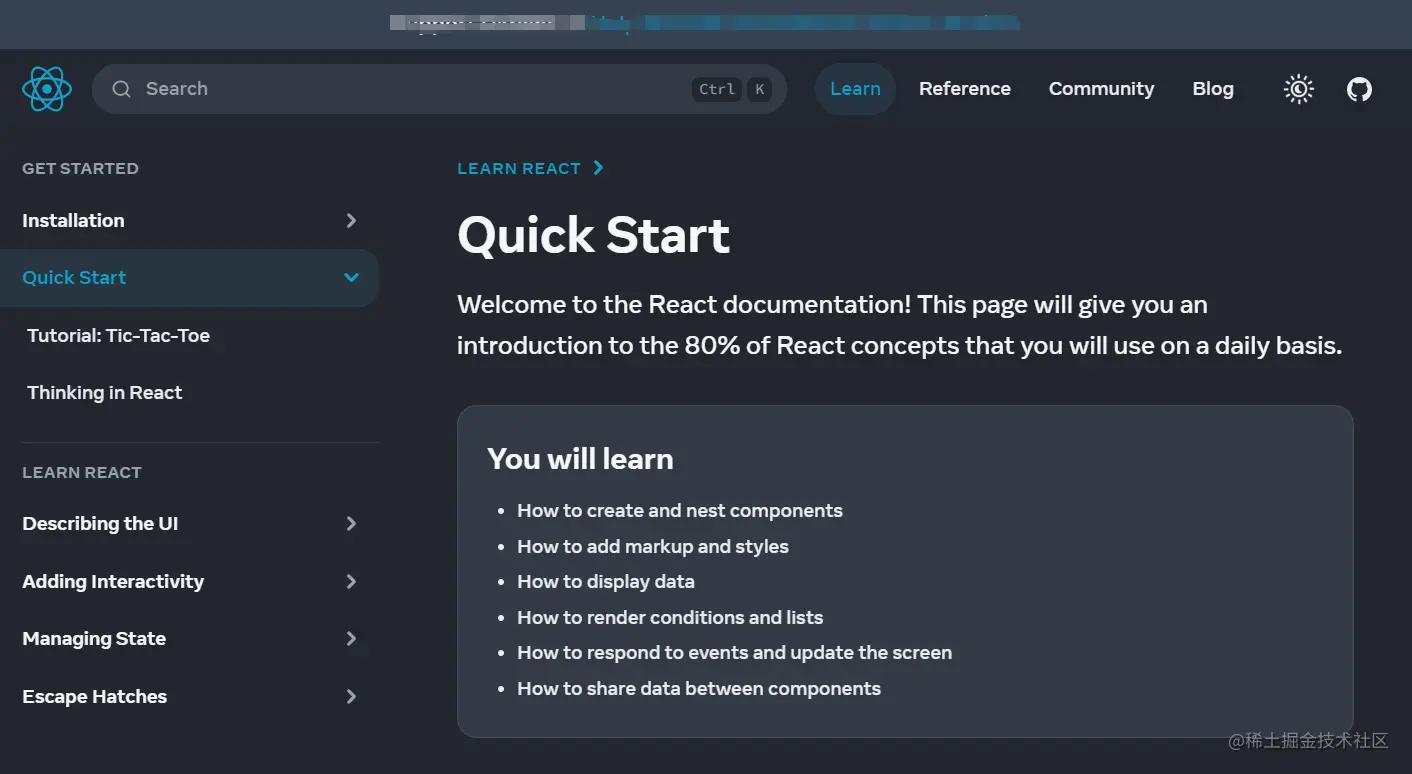Expand the Describing the UI chevron
This screenshot has height=774, width=1412.
point(351,523)
